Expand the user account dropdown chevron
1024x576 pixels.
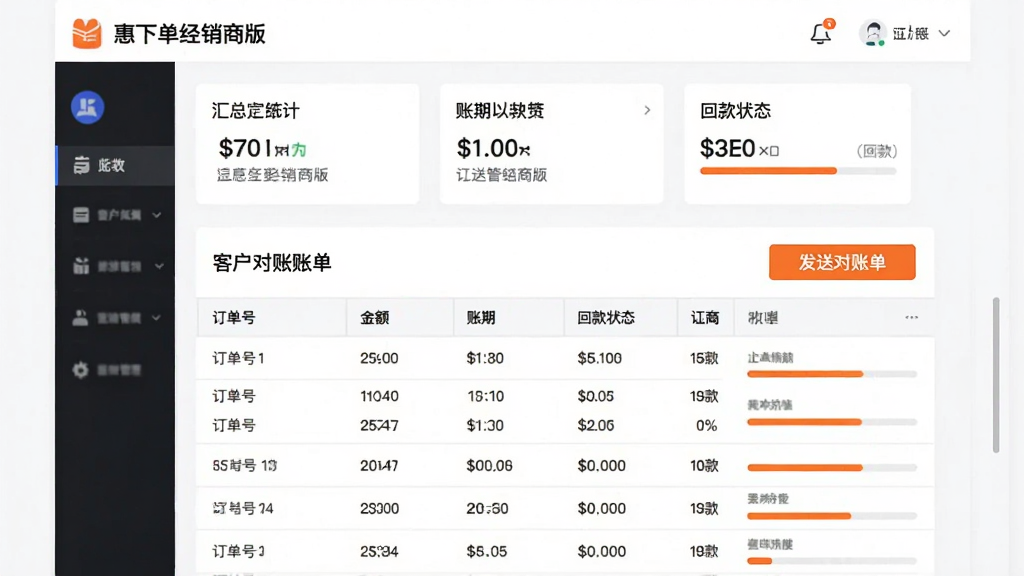point(944,33)
